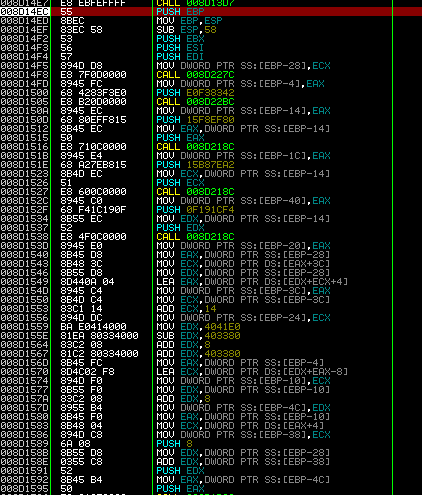The height and width of the screenshot is (495, 422).
Task: Click address 008D1591
Action: (25, 471)
